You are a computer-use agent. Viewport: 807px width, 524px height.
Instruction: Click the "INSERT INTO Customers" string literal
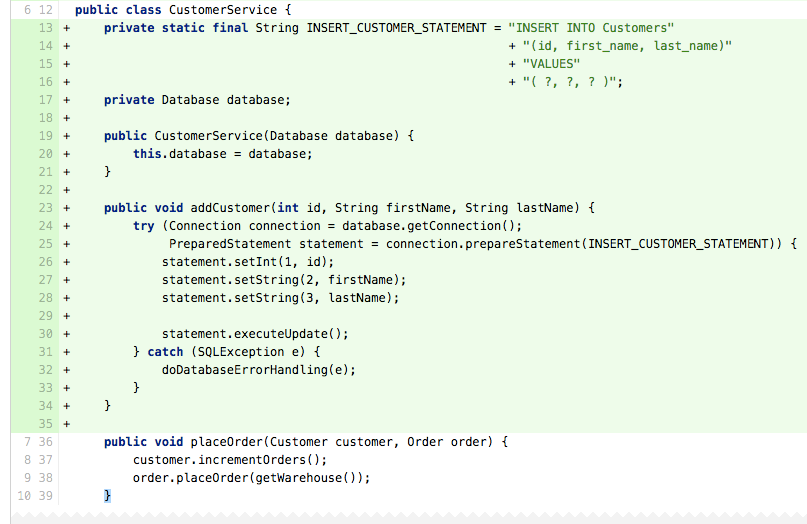coord(591,28)
